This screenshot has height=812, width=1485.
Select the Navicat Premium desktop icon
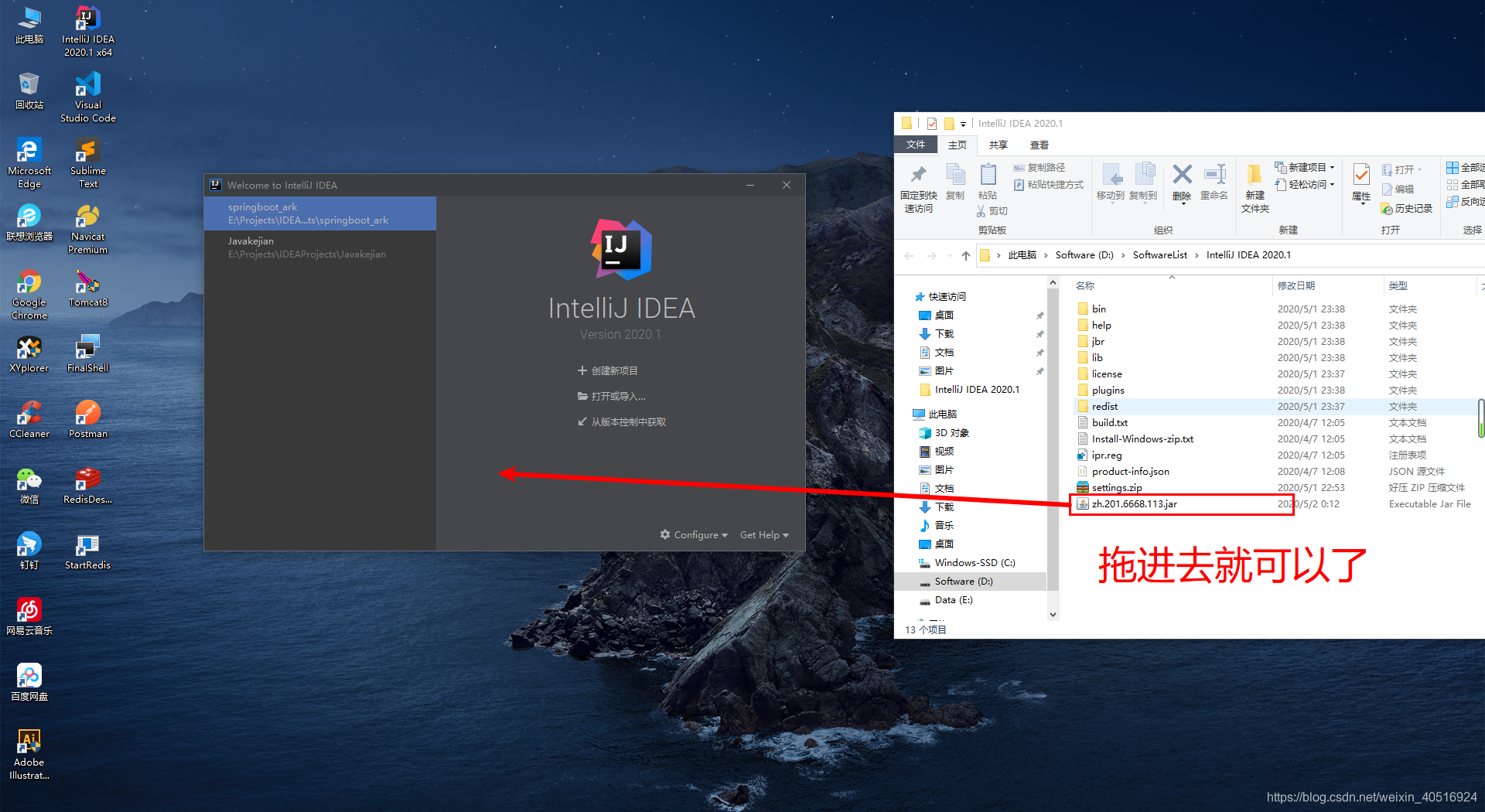[x=87, y=228]
